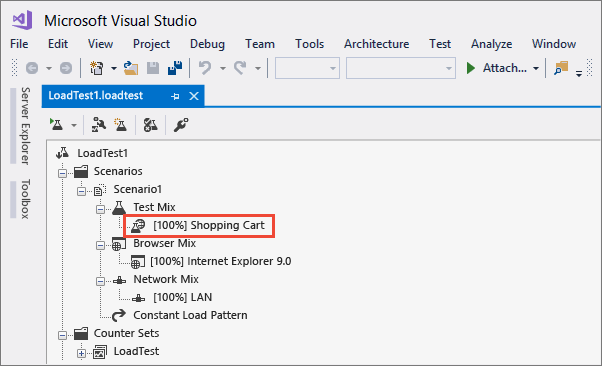The width and height of the screenshot is (602, 366).
Task: Click the Undo toolbar icon
Action: (x=205, y=68)
